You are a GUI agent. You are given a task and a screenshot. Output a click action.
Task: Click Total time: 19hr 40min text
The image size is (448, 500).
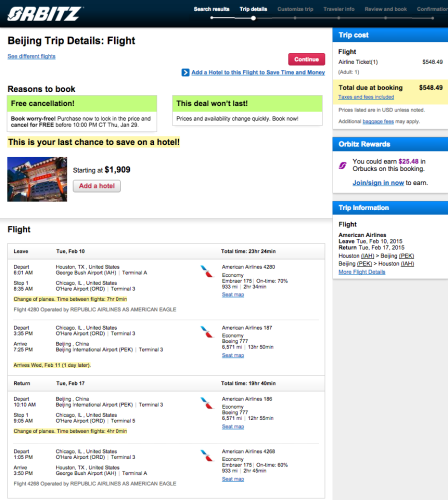click(x=248, y=383)
